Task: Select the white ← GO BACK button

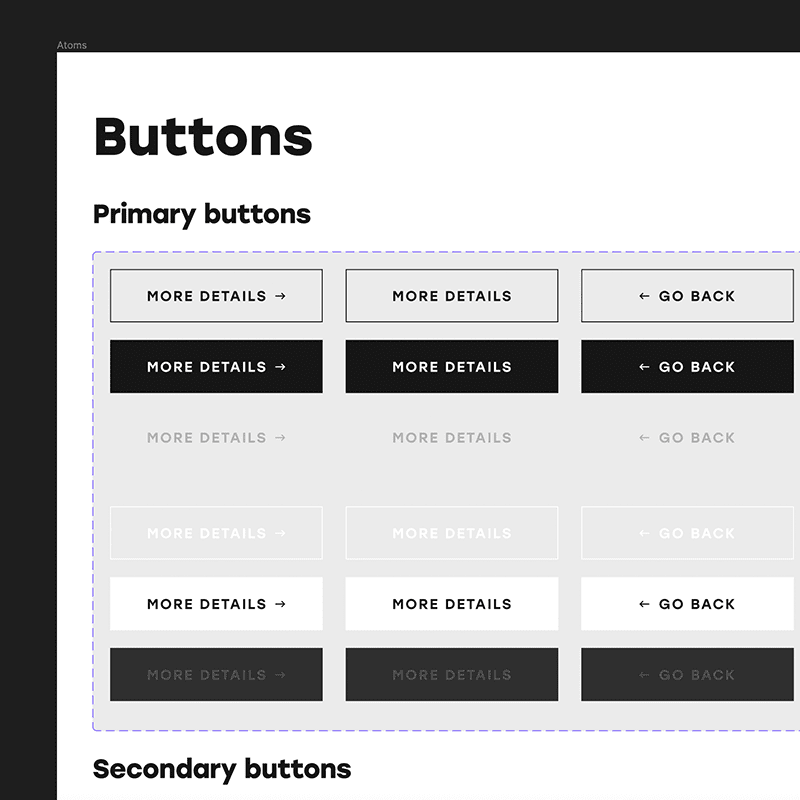Action: (687, 604)
